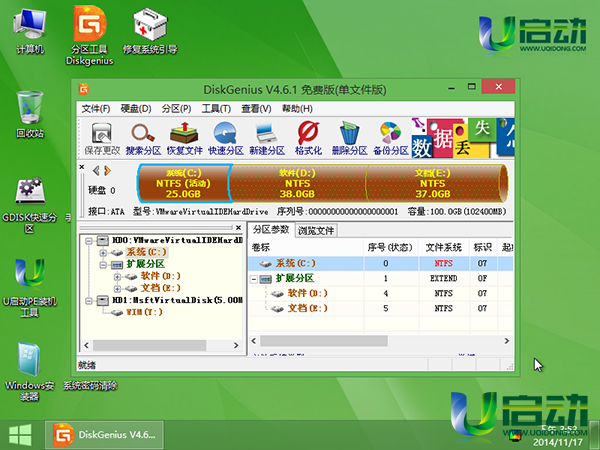Select the 文档(E:) partition bar segment
The width and height of the screenshot is (600, 450).
coord(436,183)
